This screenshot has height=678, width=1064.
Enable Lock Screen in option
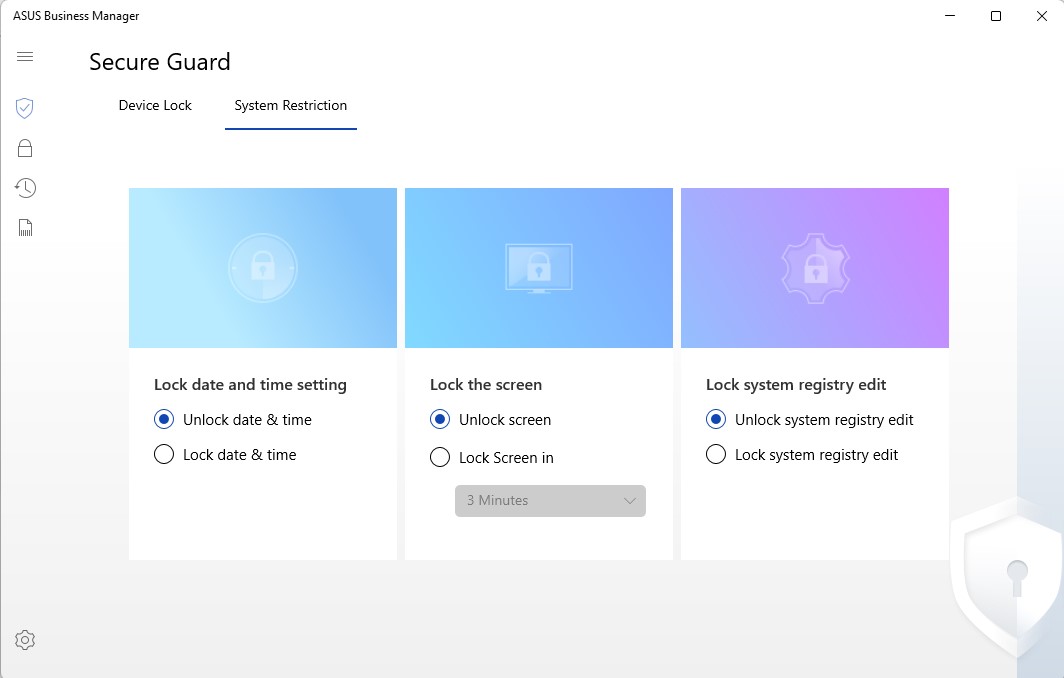[x=440, y=458]
